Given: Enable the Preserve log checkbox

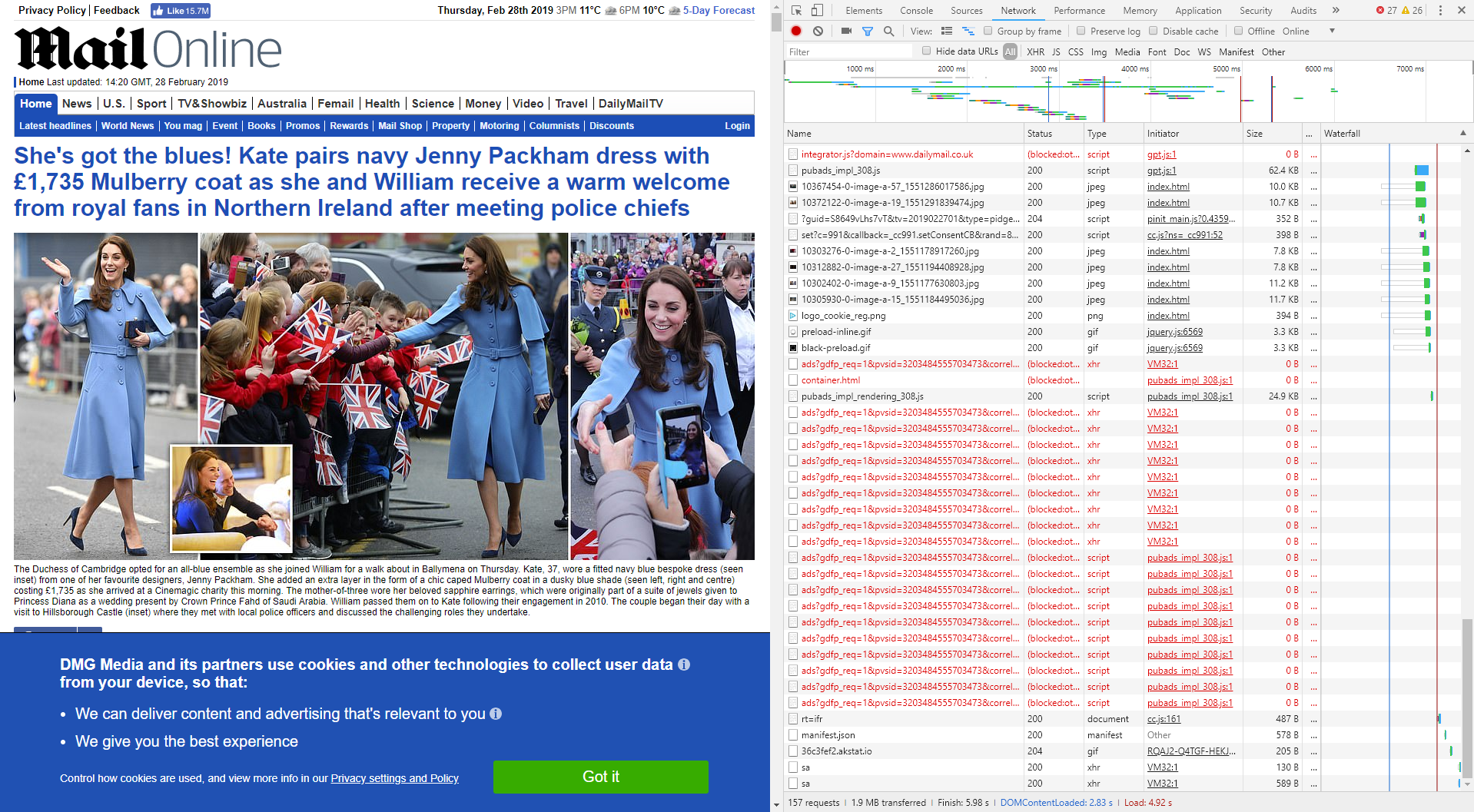Looking at the screenshot, I should tap(1081, 31).
